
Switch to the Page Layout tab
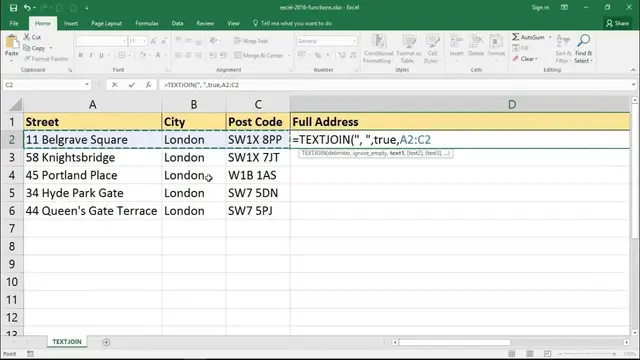pos(107,23)
